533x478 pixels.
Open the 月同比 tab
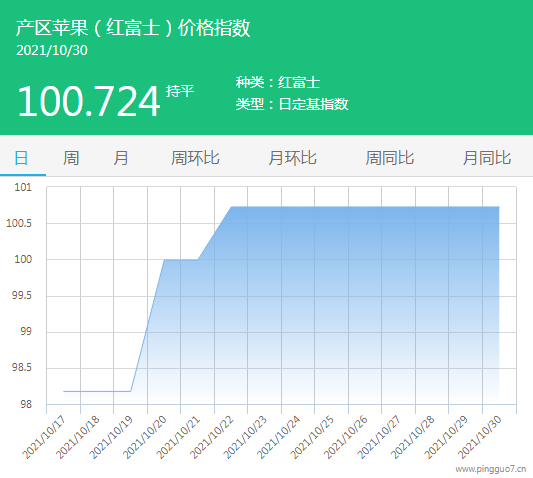487,158
